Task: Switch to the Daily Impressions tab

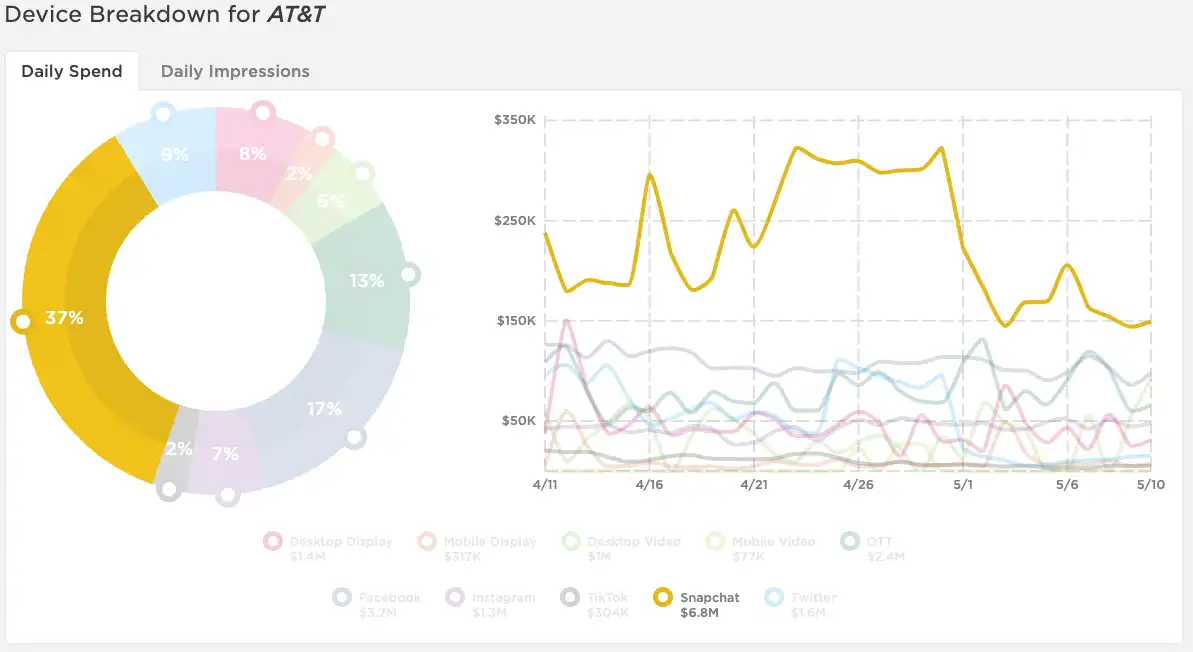Action: click(x=234, y=72)
